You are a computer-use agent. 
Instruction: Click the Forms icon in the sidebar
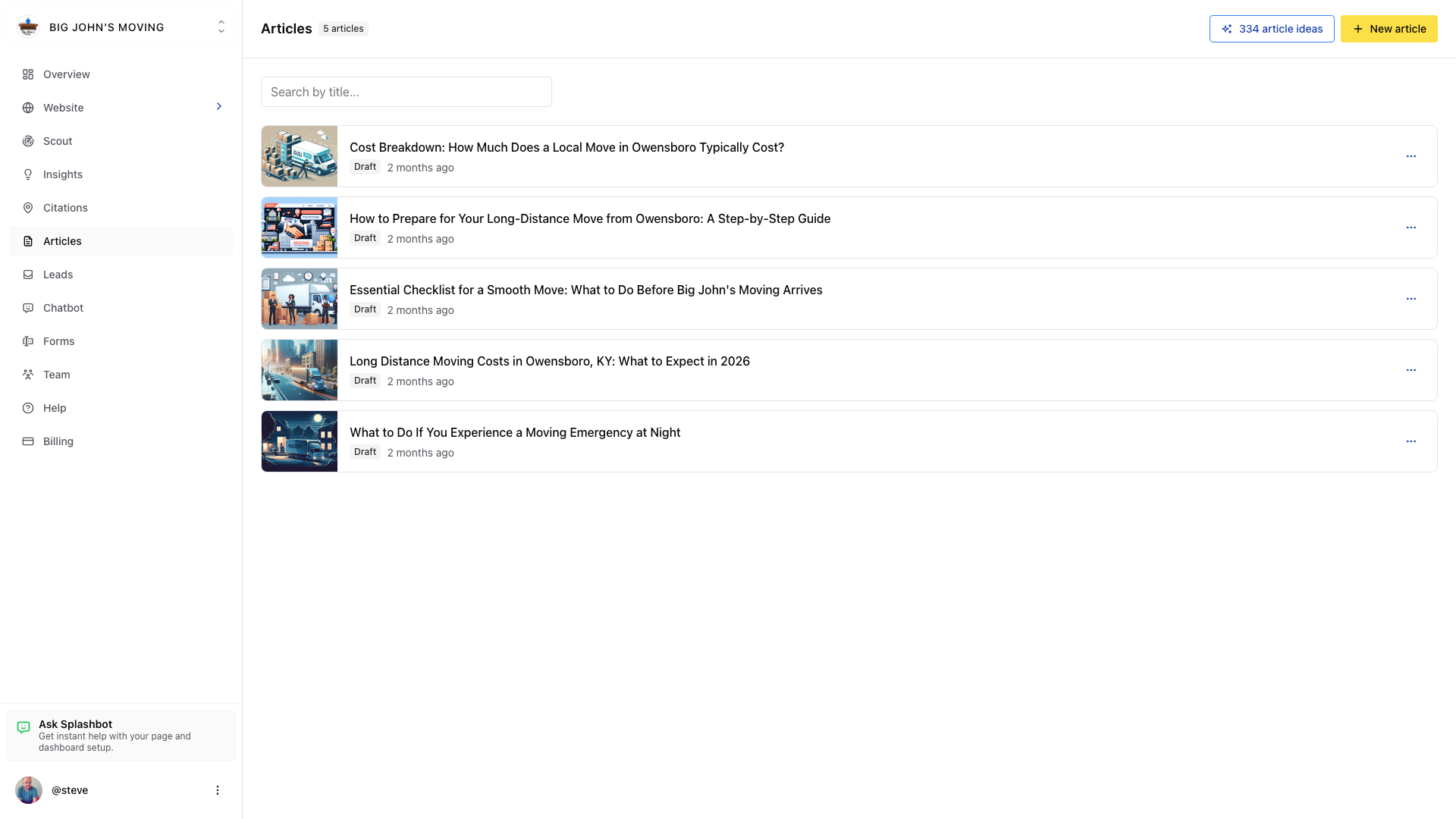pyautogui.click(x=28, y=341)
